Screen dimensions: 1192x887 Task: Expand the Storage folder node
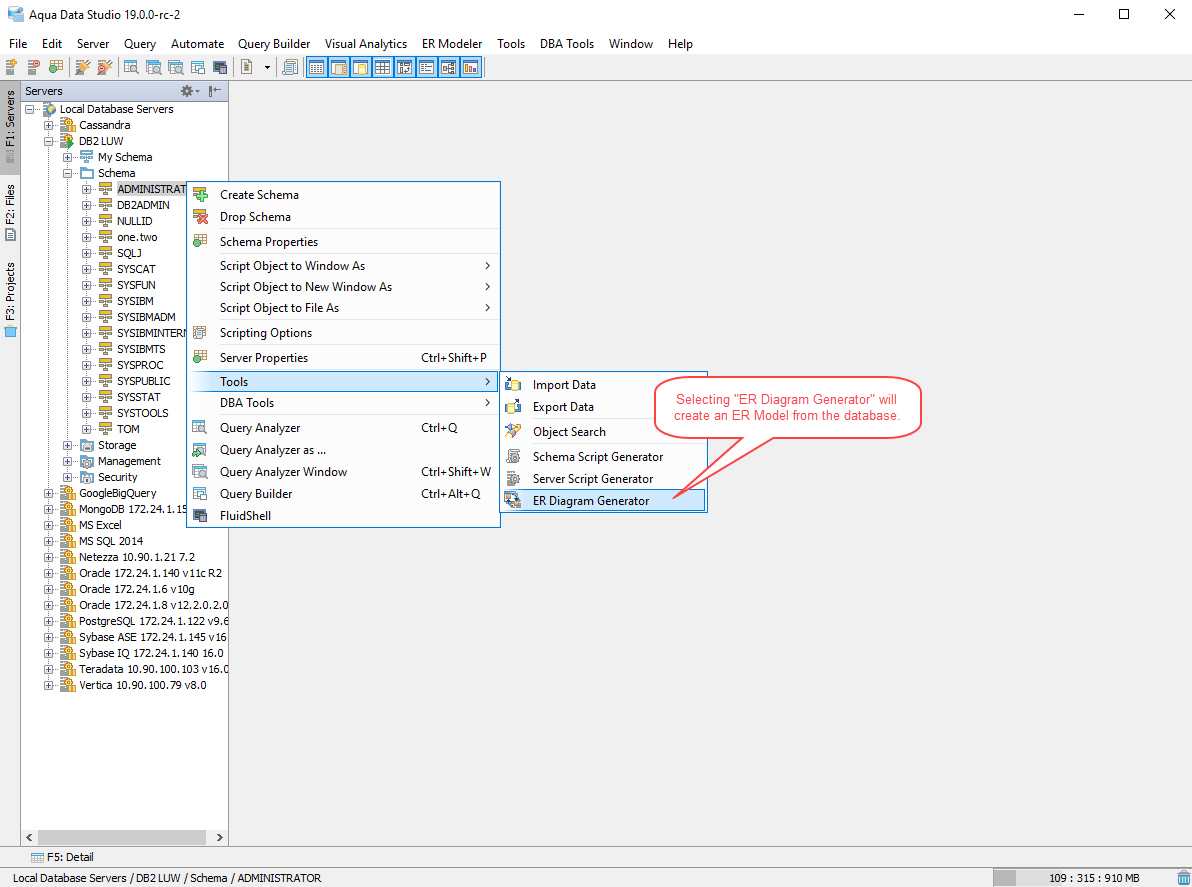pos(68,445)
